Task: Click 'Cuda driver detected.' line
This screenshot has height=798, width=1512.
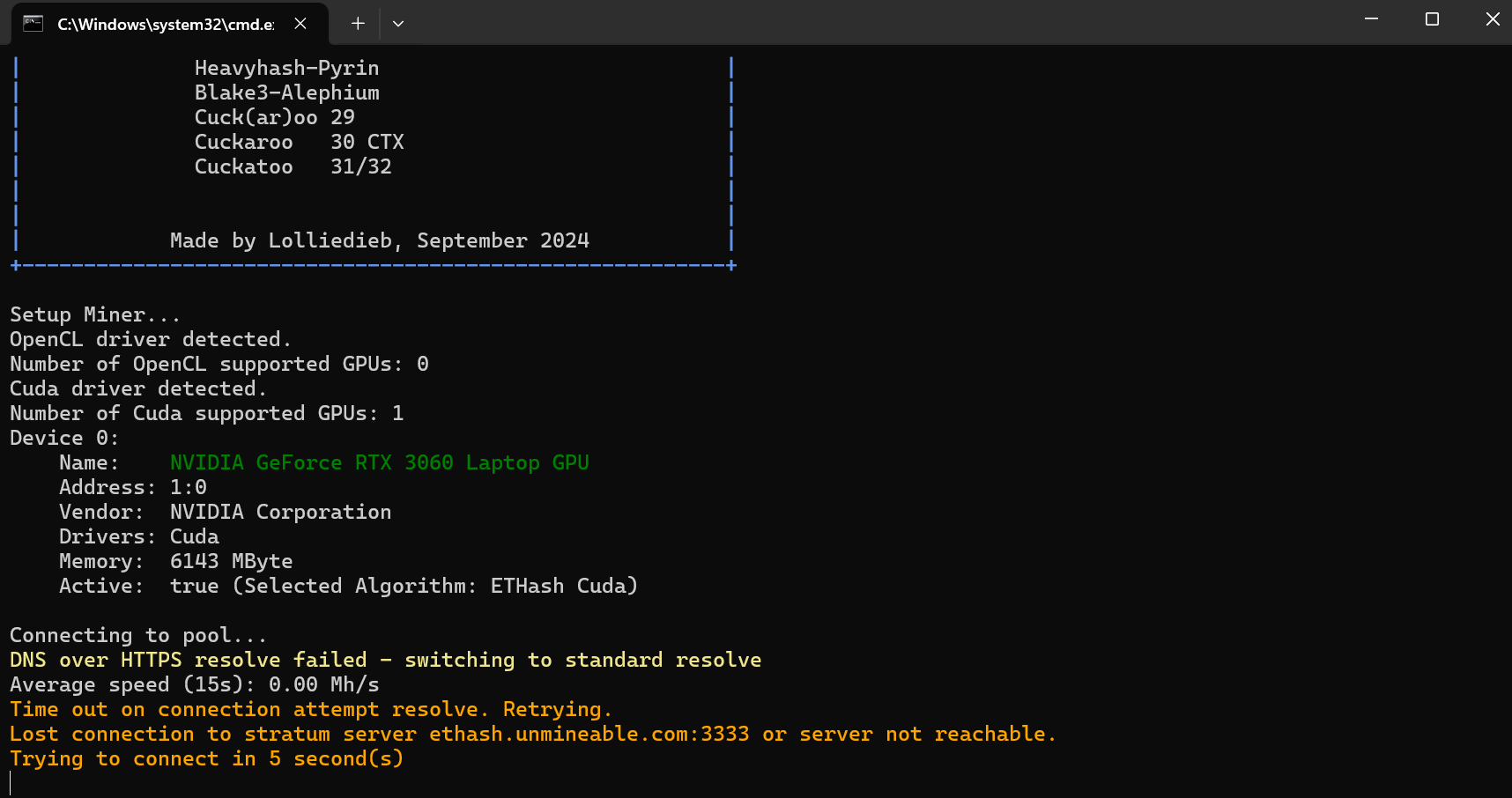Action: click(x=138, y=388)
